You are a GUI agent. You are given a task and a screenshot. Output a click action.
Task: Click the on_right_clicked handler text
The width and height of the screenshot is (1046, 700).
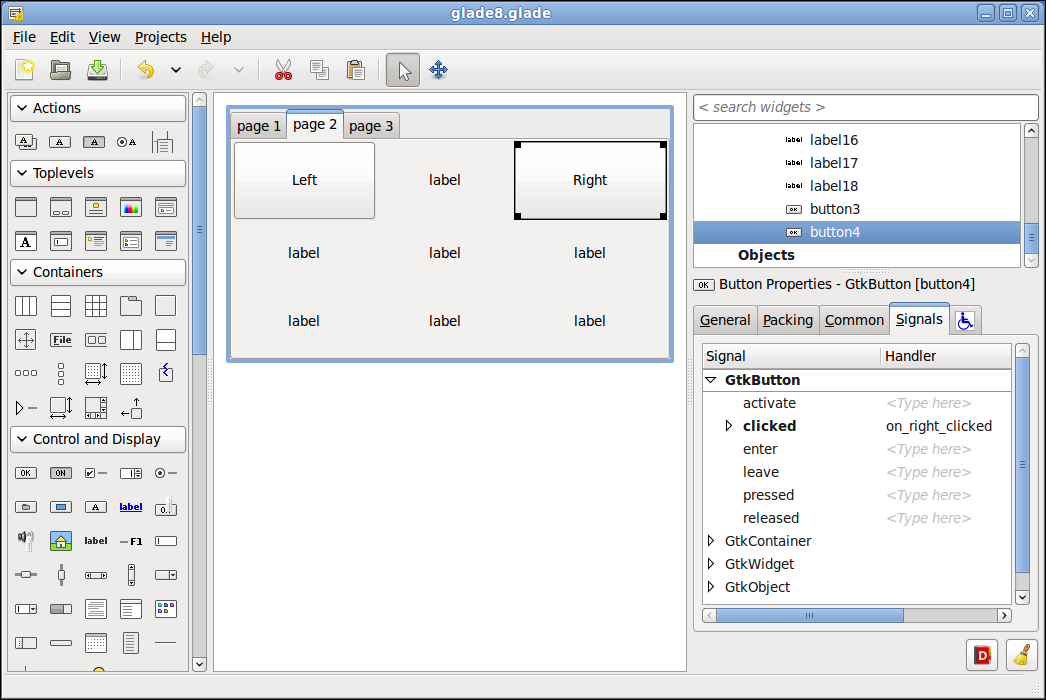coord(939,426)
